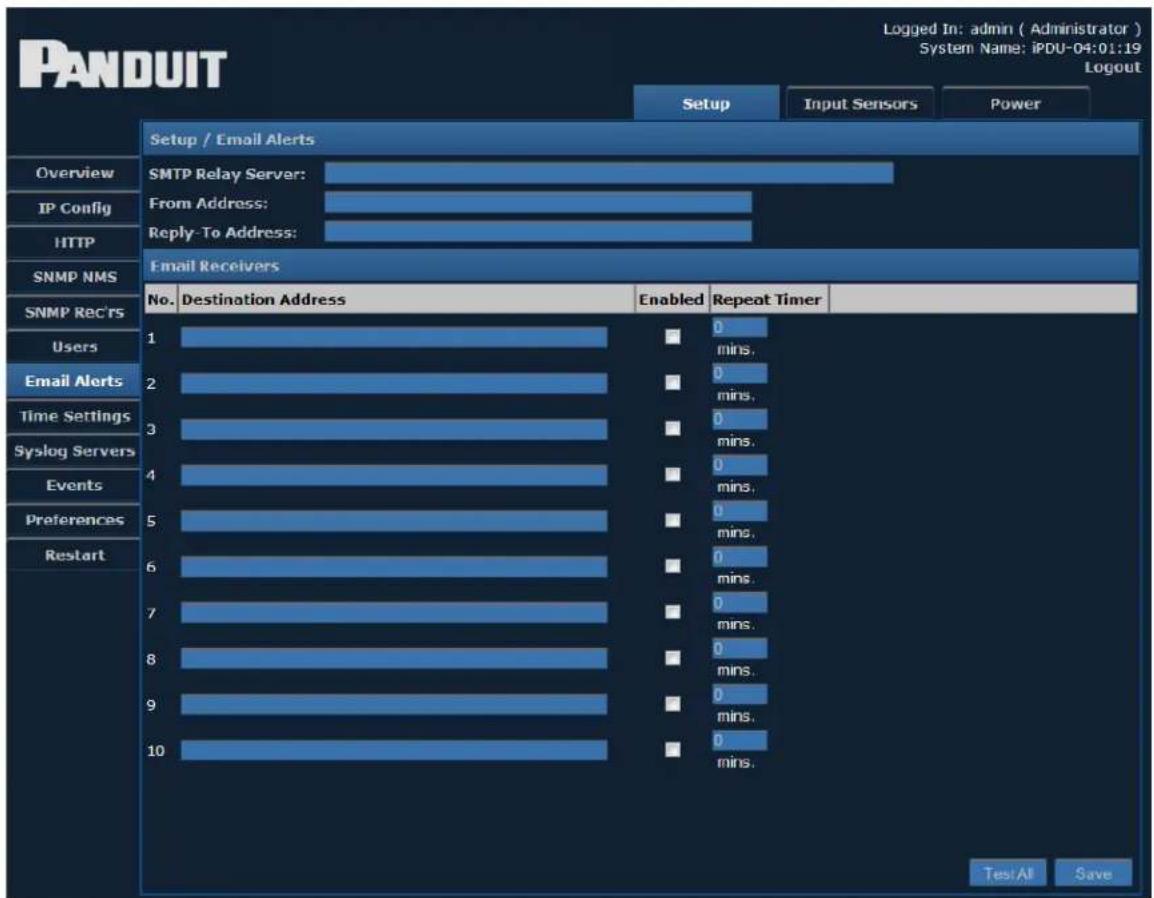Click the System Name iPDU-04:01:19 text
This screenshot has height=898, width=1154.
(1030, 48)
